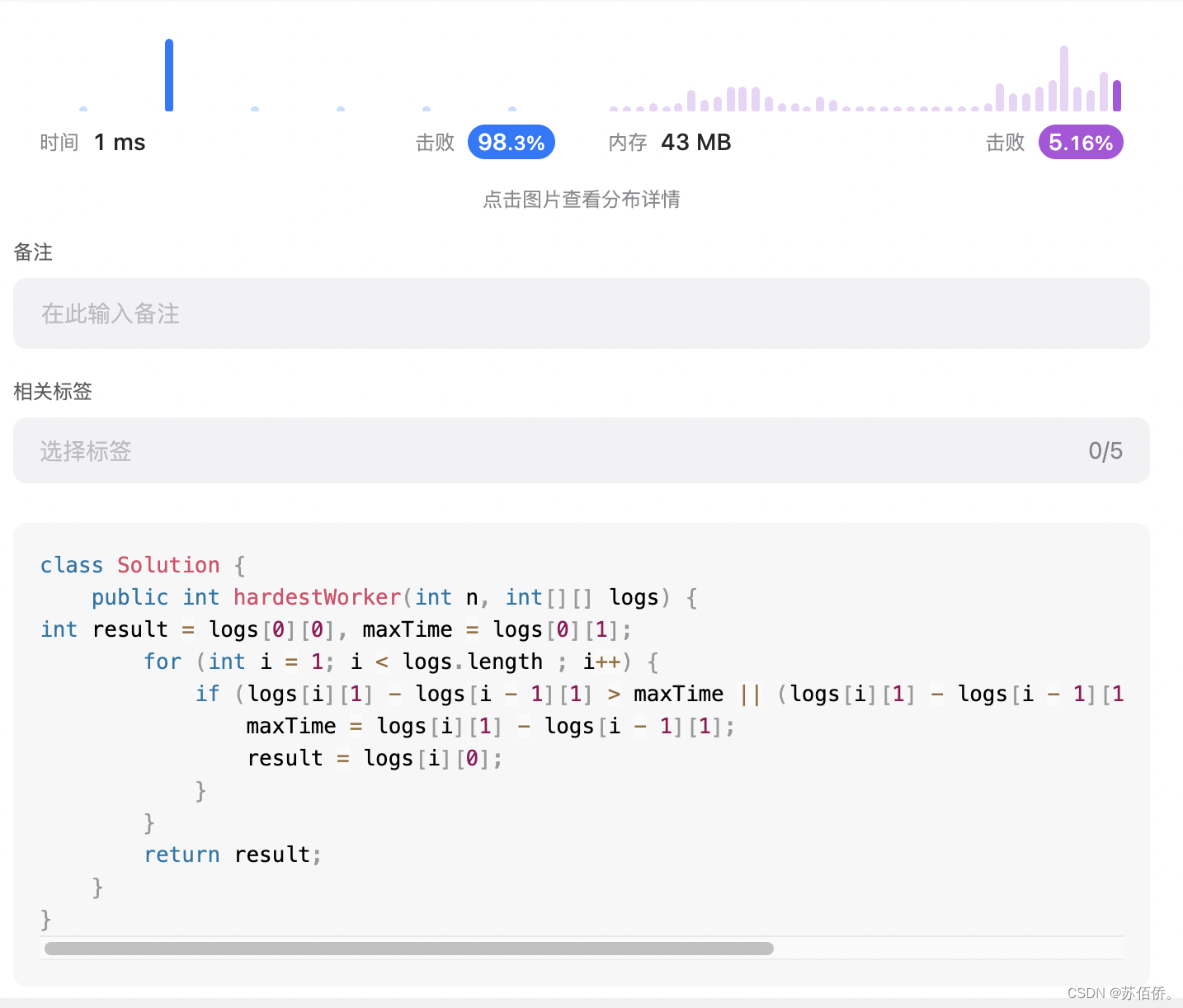Click the 'return result;' code line

point(233,855)
